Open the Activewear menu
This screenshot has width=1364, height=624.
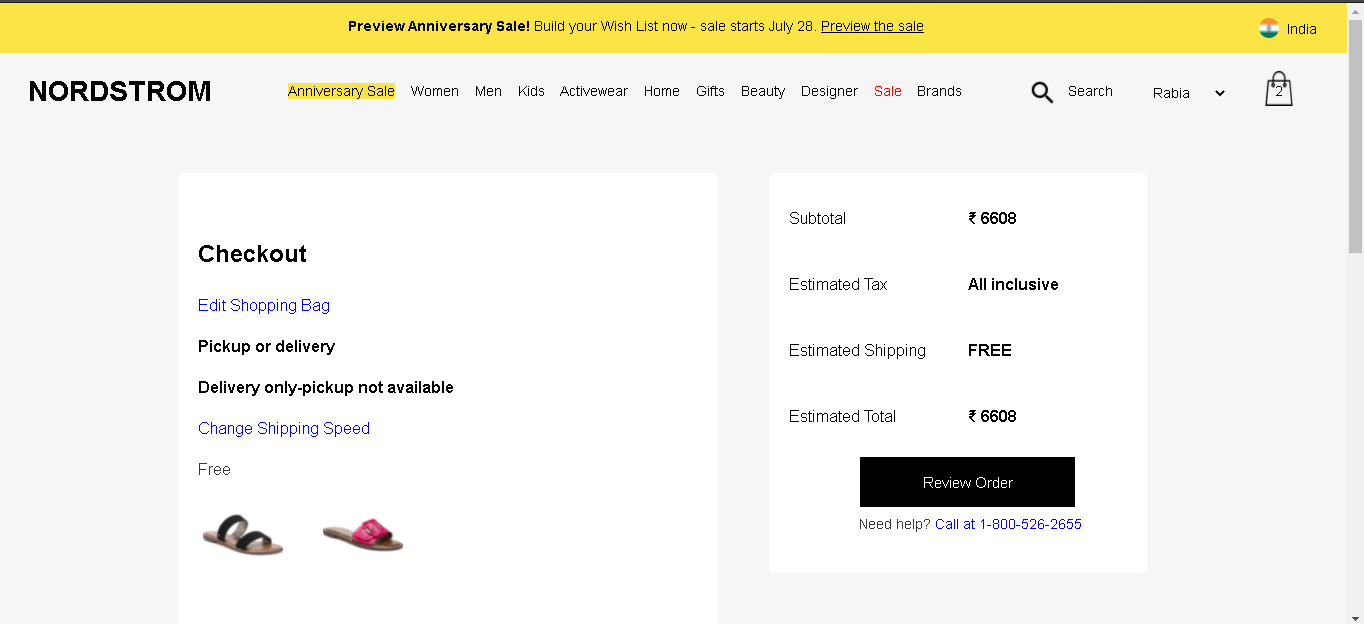click(594, 91)
